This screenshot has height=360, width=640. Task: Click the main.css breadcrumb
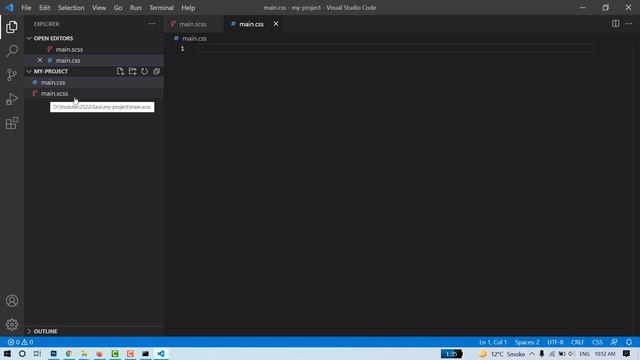(194, 38)
